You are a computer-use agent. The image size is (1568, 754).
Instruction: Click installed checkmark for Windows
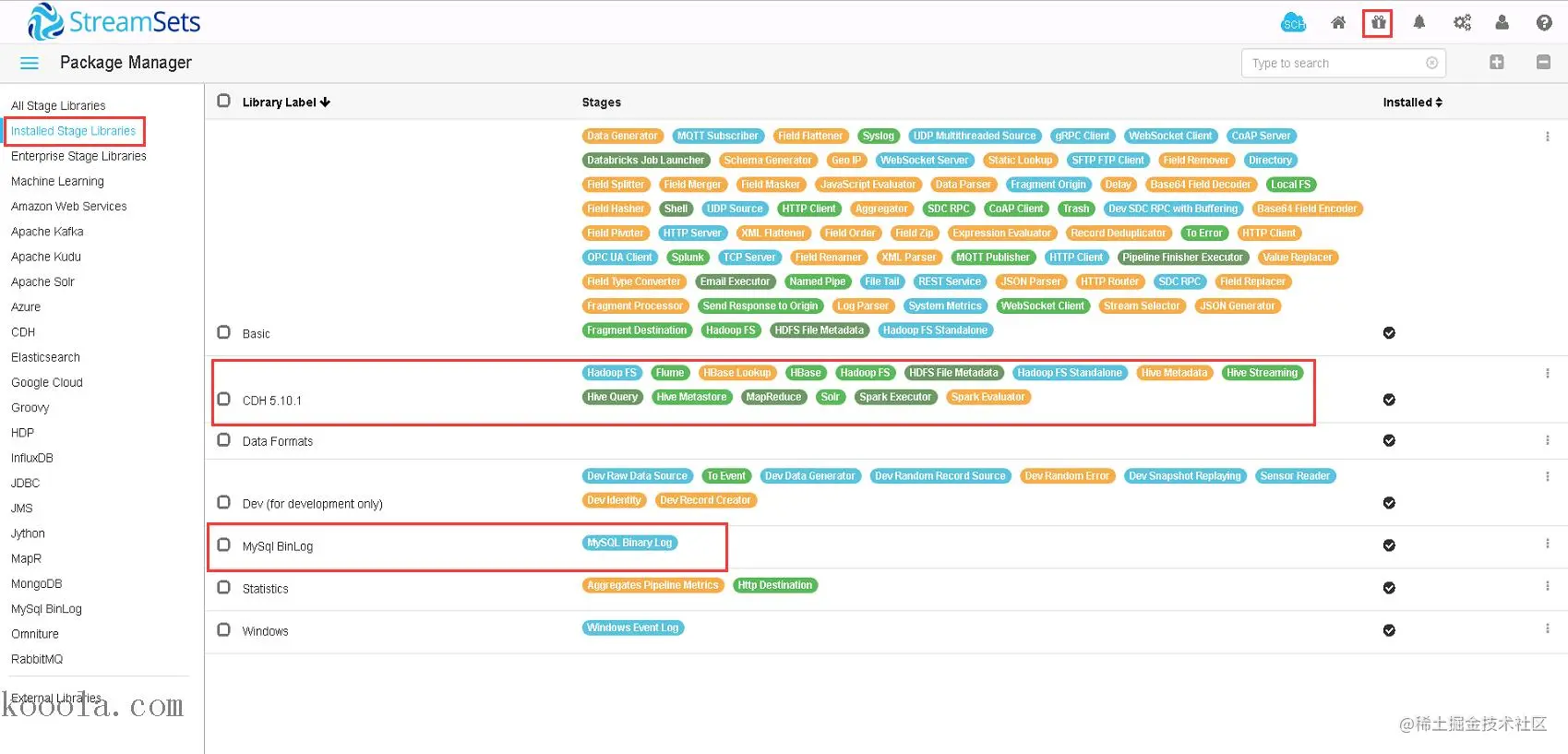click(x=1389, y=630)
